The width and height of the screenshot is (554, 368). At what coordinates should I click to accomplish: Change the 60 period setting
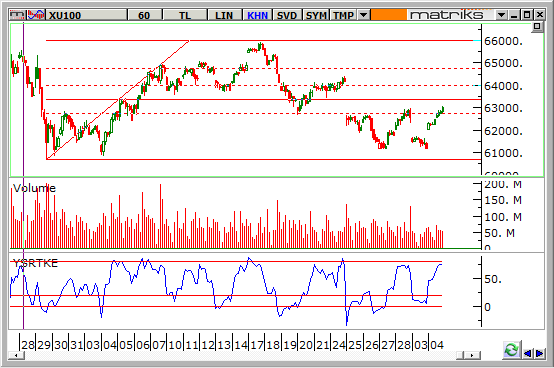(145, 15)
